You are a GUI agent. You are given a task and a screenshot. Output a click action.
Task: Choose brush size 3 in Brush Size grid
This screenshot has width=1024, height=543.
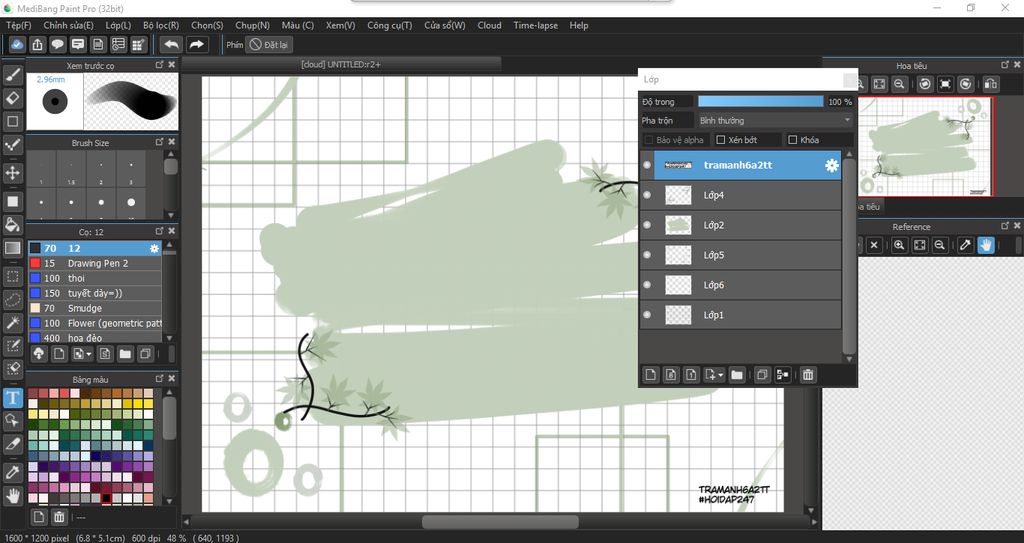(x=131, y=170)
